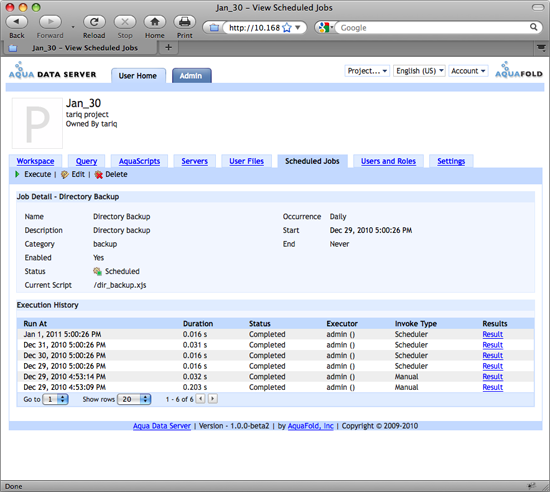Viewport: 550px width, 492px height.
Task: Click the browser Back arrow button
Action: [16, 22]
